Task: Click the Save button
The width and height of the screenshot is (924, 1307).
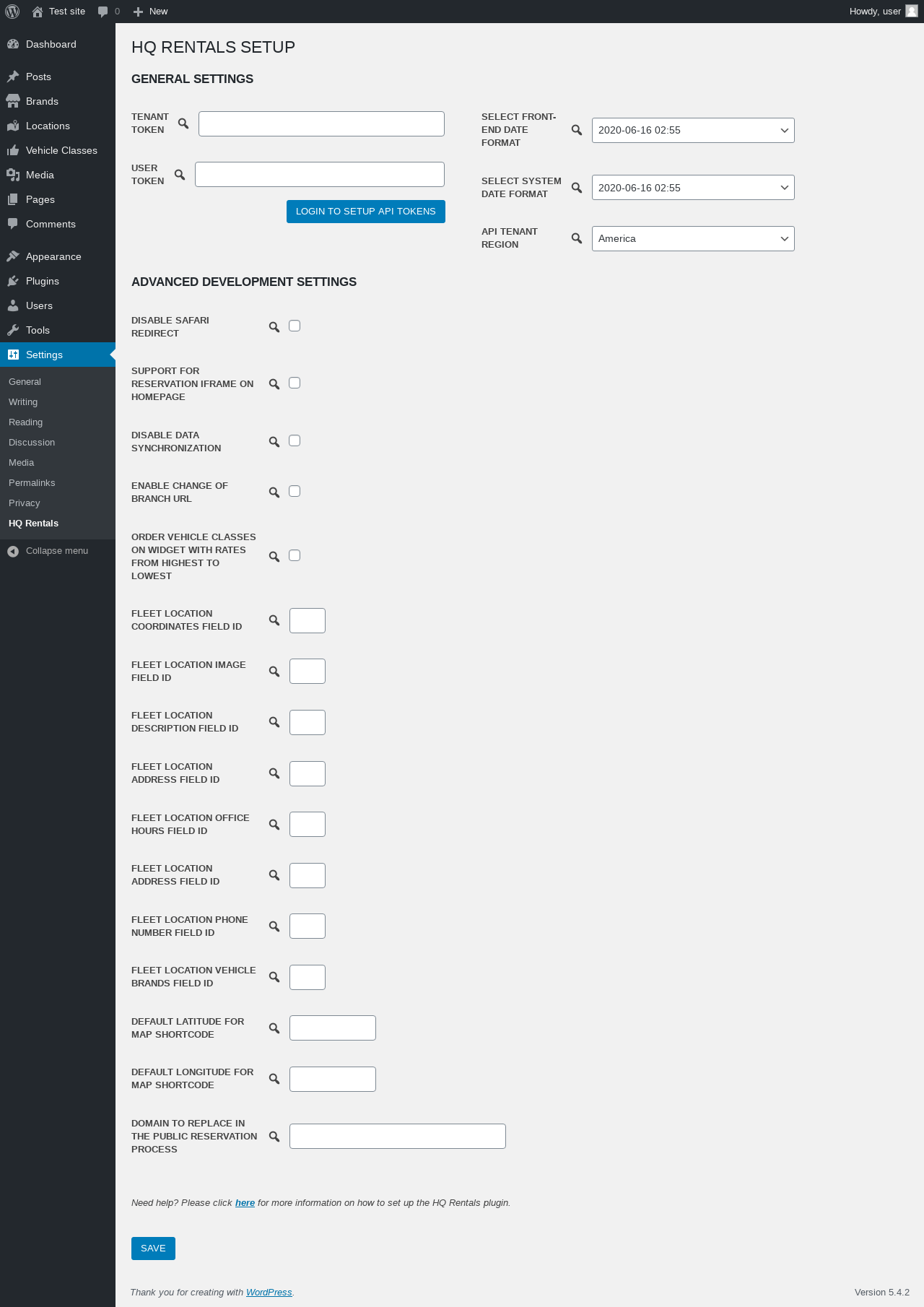Action: pos(153,1249)
